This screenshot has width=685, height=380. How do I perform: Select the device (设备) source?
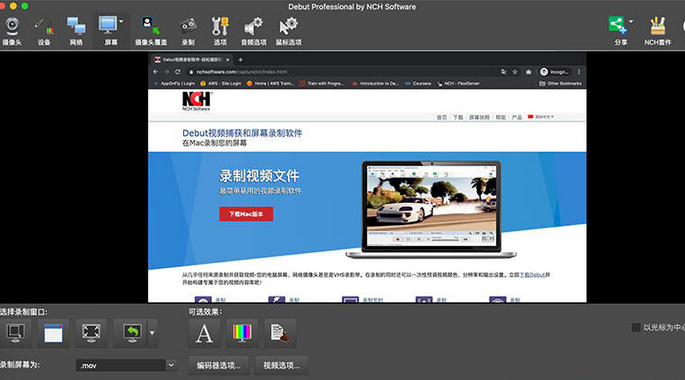44,31
